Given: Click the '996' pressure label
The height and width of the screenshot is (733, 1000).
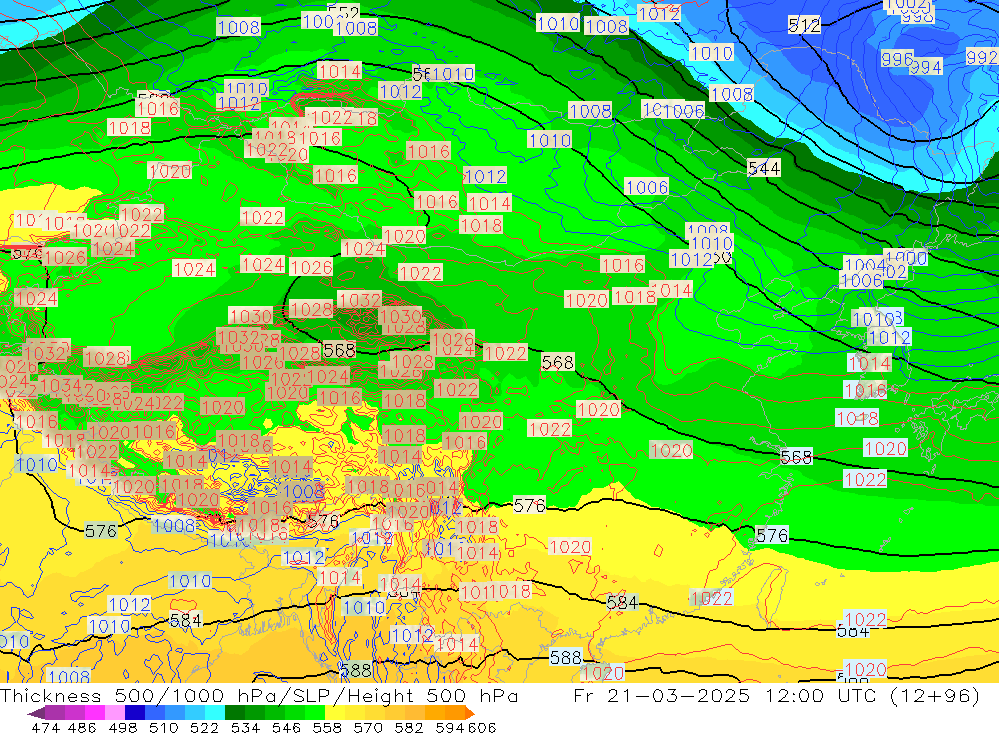Looking at the screenshot, I should point(897,59).
